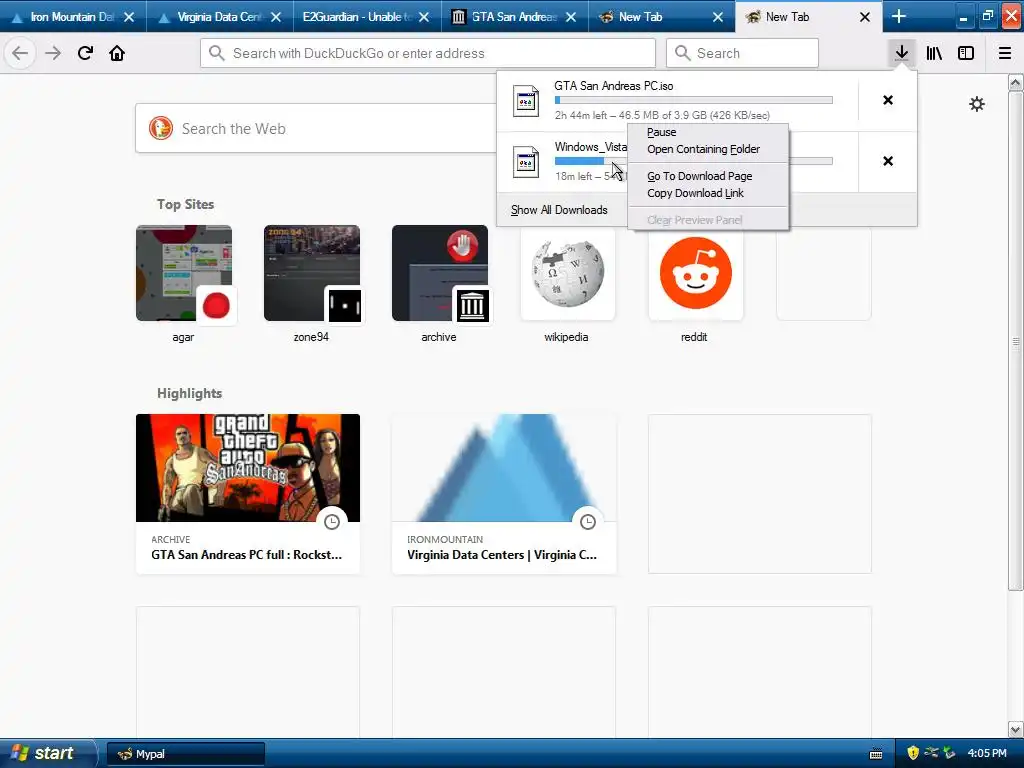Click the scrollbar up arrow
This screenshot has width=1024, height=768.
pos(1015,82)
